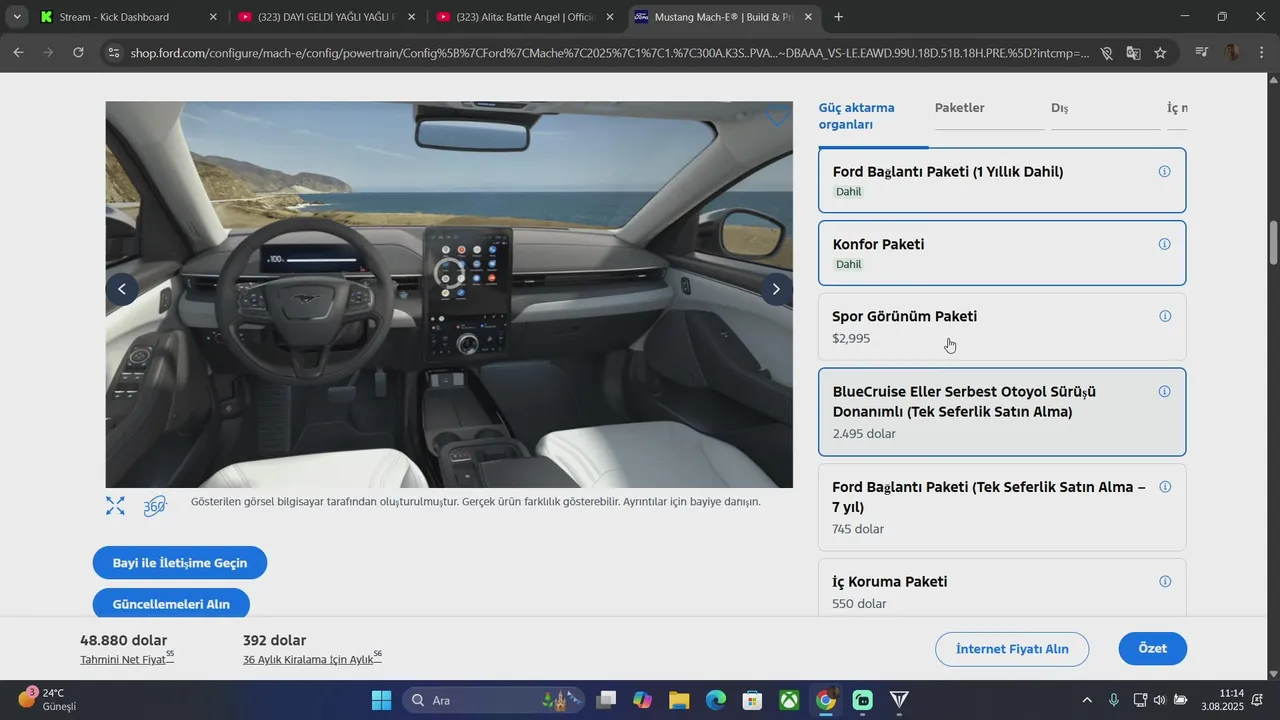This screenshot has width=1280, height=720.
Task: Switch to Paketler tab
Action: point(960,108)
